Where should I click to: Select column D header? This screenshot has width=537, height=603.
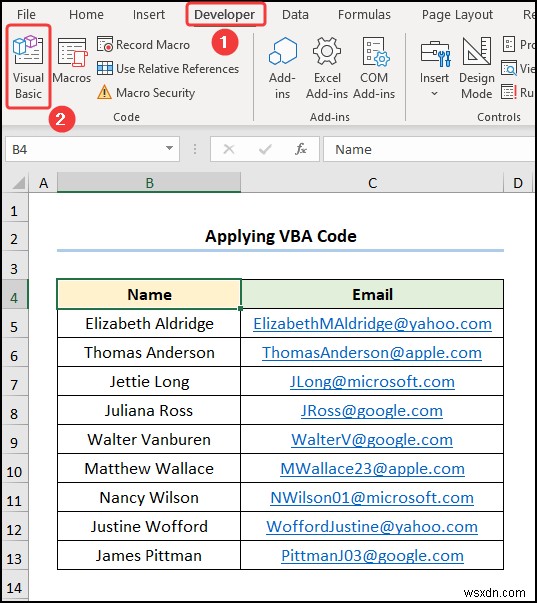point(518,183)
